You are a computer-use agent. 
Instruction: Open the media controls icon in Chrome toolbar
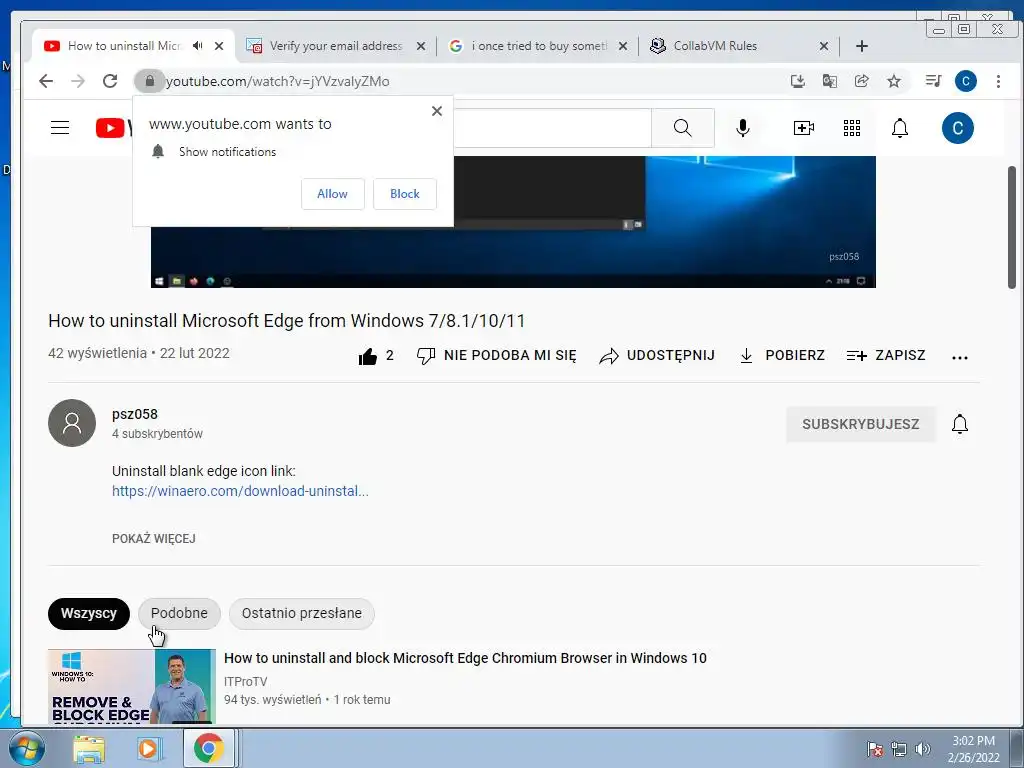(x=933, y=81)
